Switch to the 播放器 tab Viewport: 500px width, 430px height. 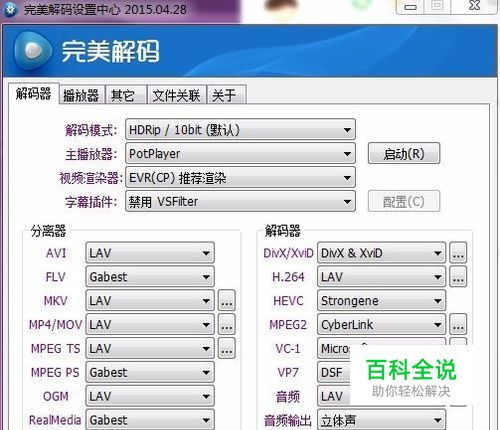pyautogui.click(x=81, y=95)
